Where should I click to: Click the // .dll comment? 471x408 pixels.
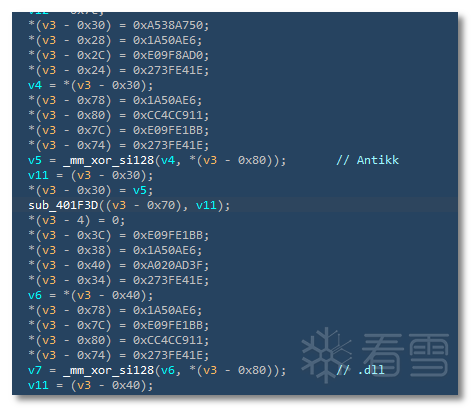[x=360, y=370]
